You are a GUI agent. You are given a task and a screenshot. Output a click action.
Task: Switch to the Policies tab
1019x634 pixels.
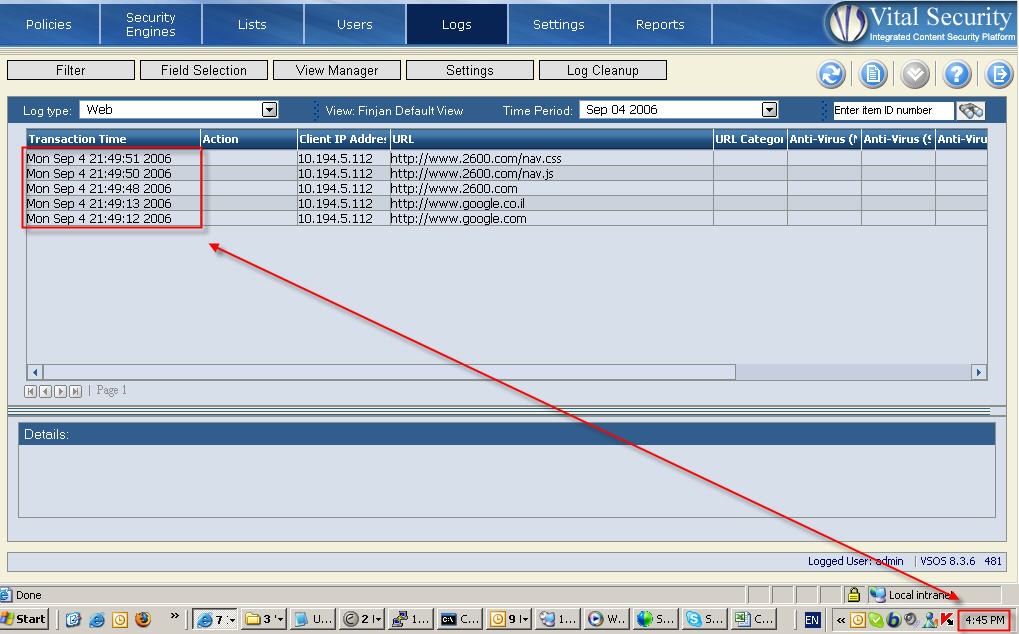coord(49,24)
